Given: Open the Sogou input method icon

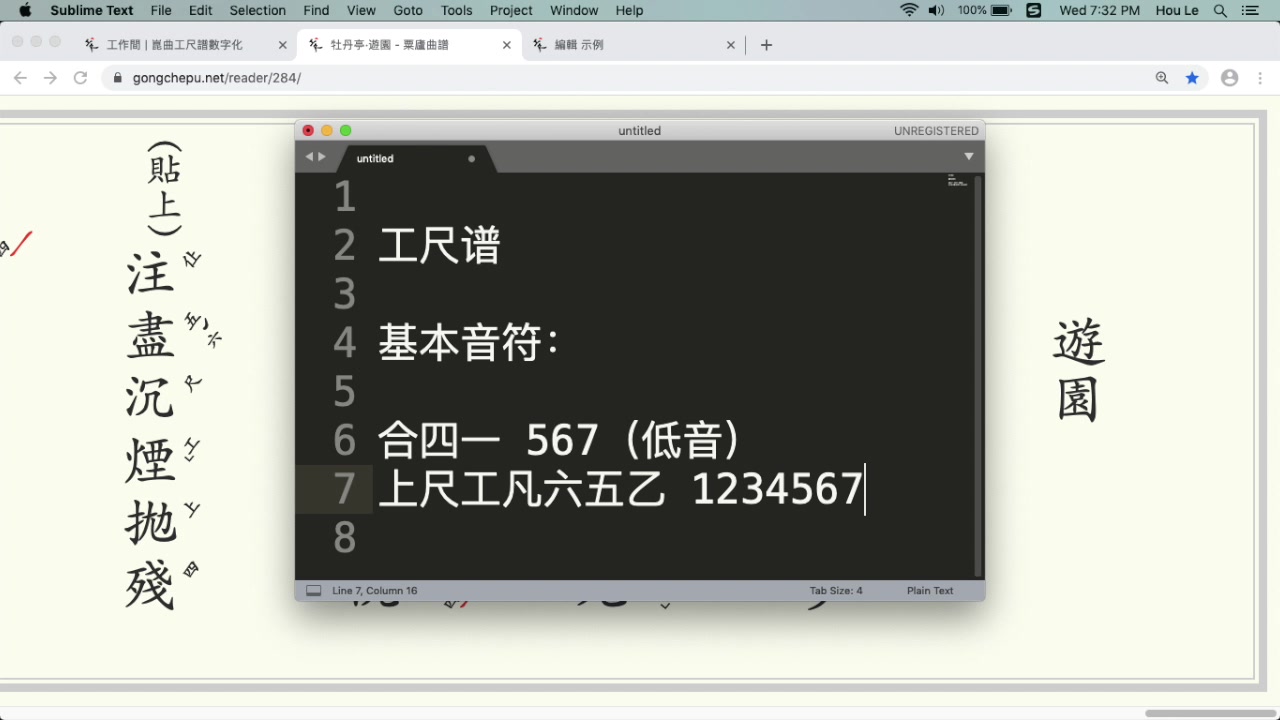Looking at the screenshot, I should pyautogui.click(x=1034, y=10).
